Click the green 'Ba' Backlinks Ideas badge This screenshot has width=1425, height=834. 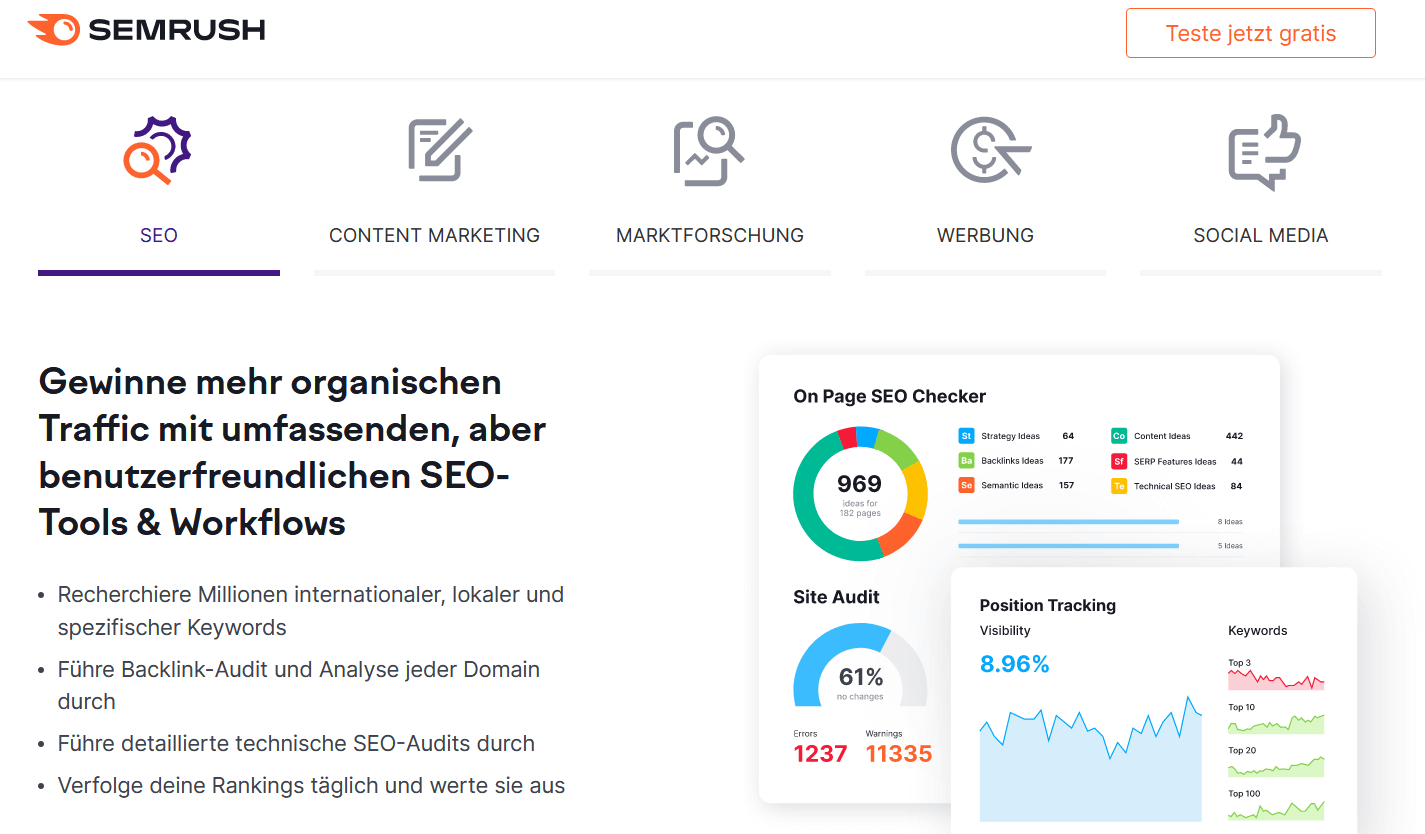point(966,461)
